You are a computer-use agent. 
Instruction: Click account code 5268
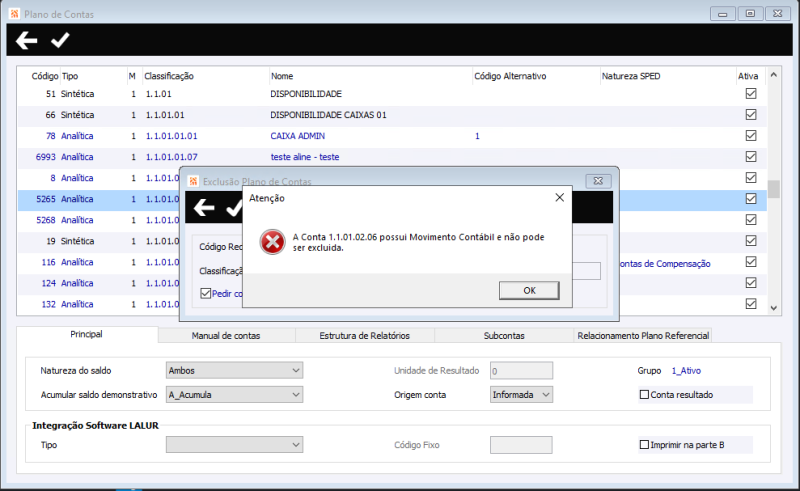pos(45,220)
